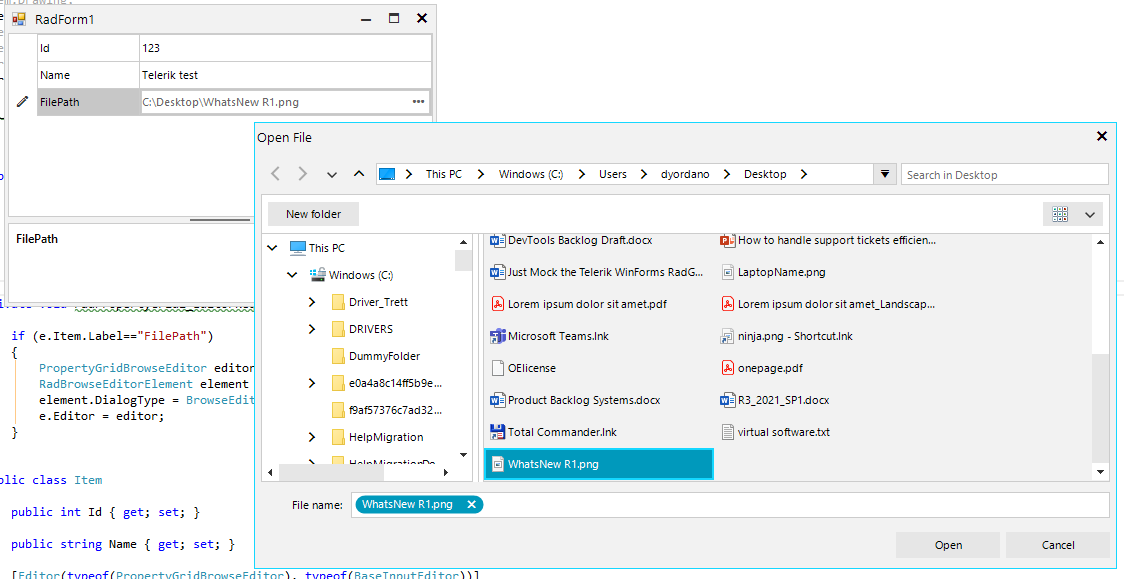Go up one folder level

click(359, 174)
